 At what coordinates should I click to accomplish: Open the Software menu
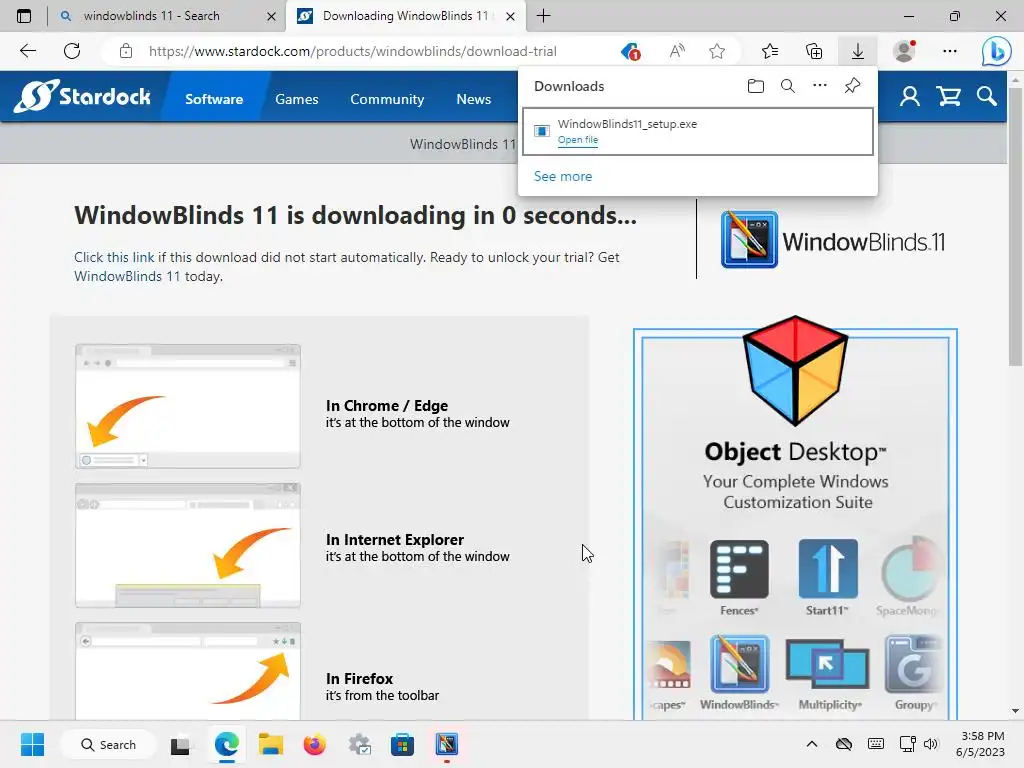[214, 99]
